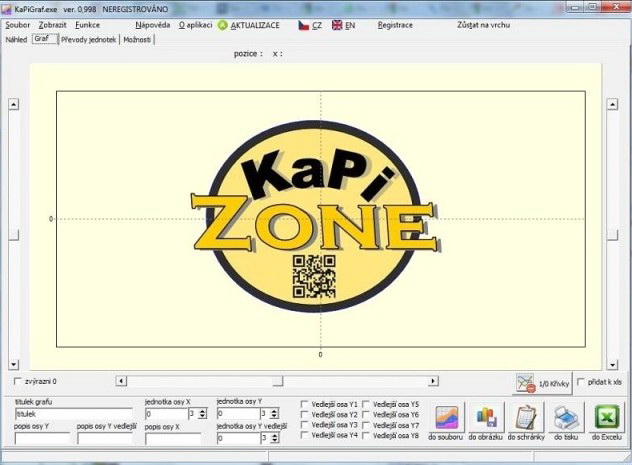This screenshot has width=632, height=465.
Task: Switch to the Možnosti tab
Action: click(x=137, y=39)
